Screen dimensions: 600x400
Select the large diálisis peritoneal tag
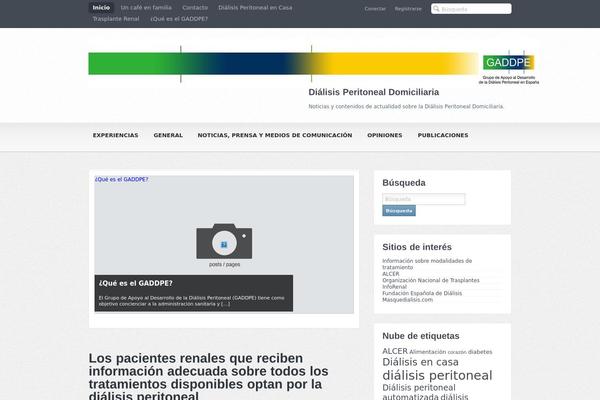437,376
